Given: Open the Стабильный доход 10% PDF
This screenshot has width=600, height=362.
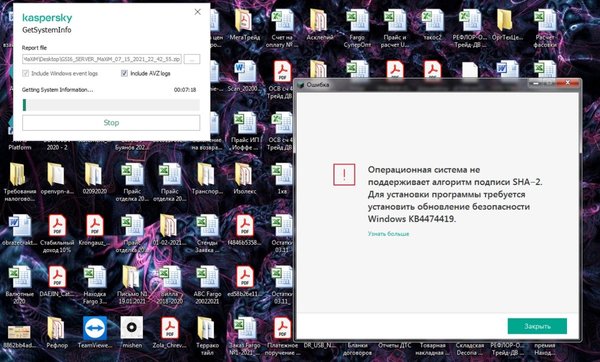Looking at the screenshot, I should click(x=57, y=226).
